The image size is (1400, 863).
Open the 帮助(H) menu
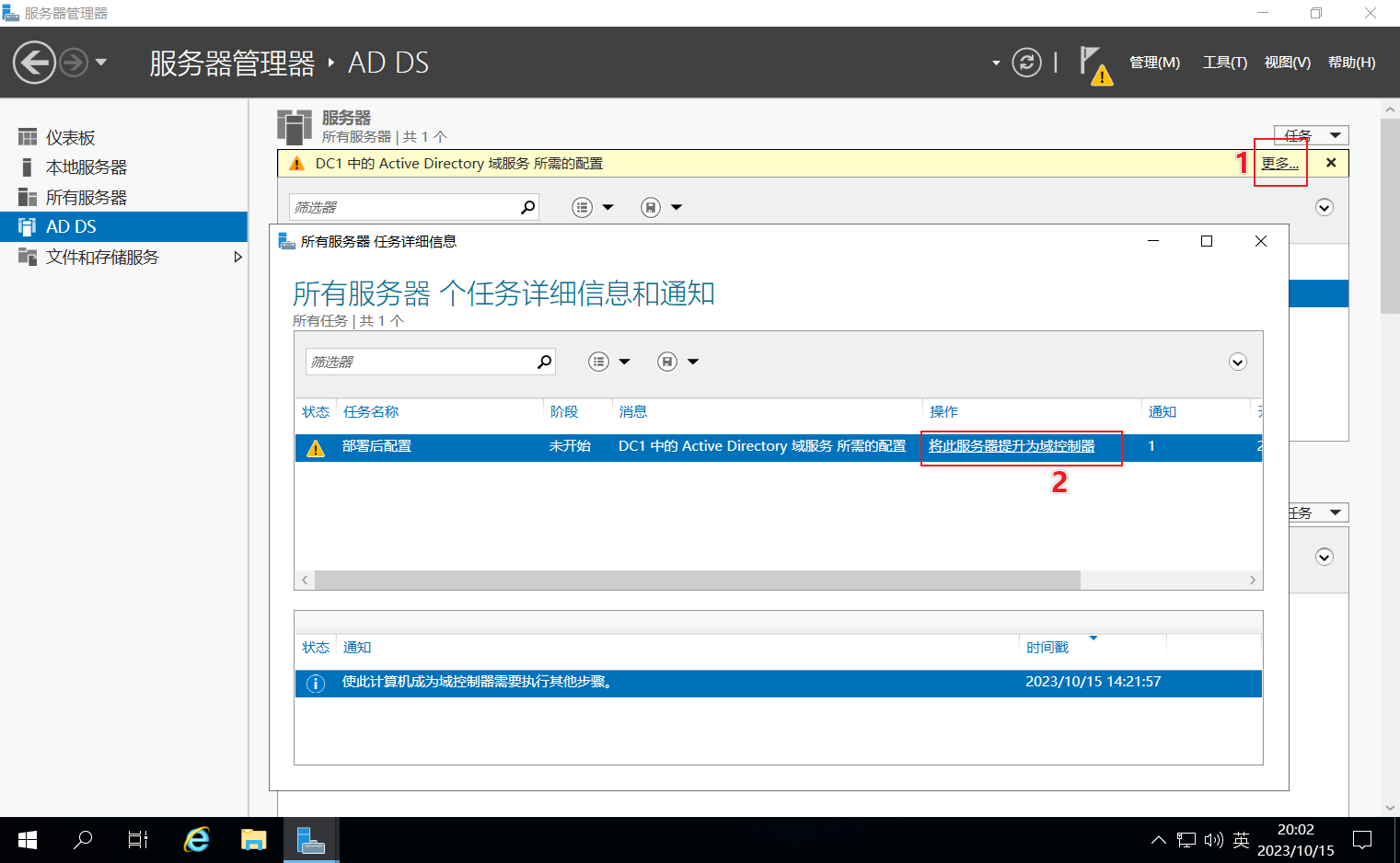[x=1351, y=63]
